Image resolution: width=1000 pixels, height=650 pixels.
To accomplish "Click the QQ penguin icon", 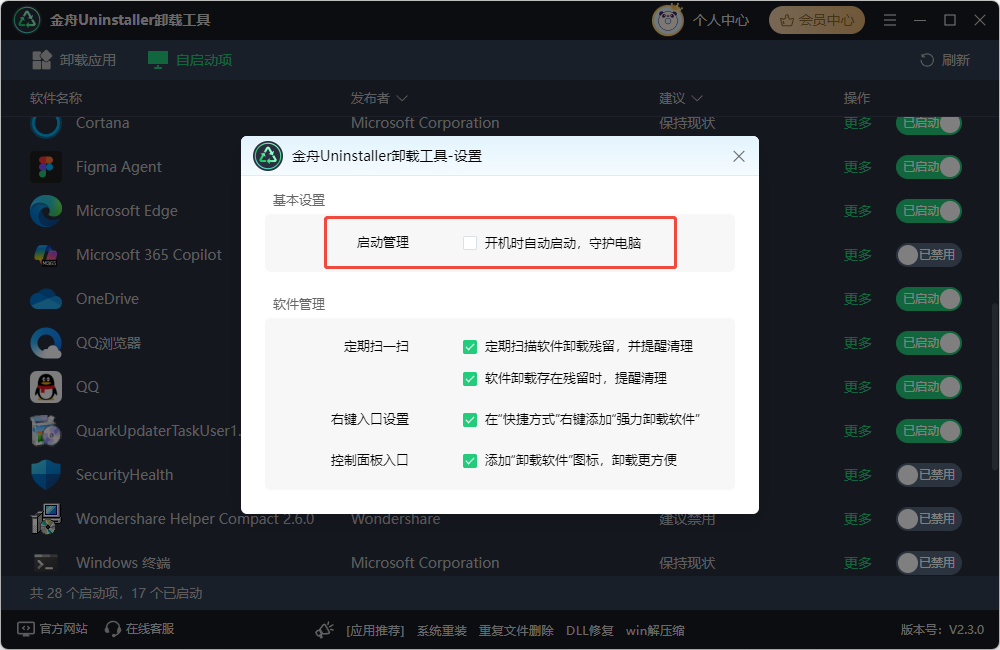I will 46,387.
